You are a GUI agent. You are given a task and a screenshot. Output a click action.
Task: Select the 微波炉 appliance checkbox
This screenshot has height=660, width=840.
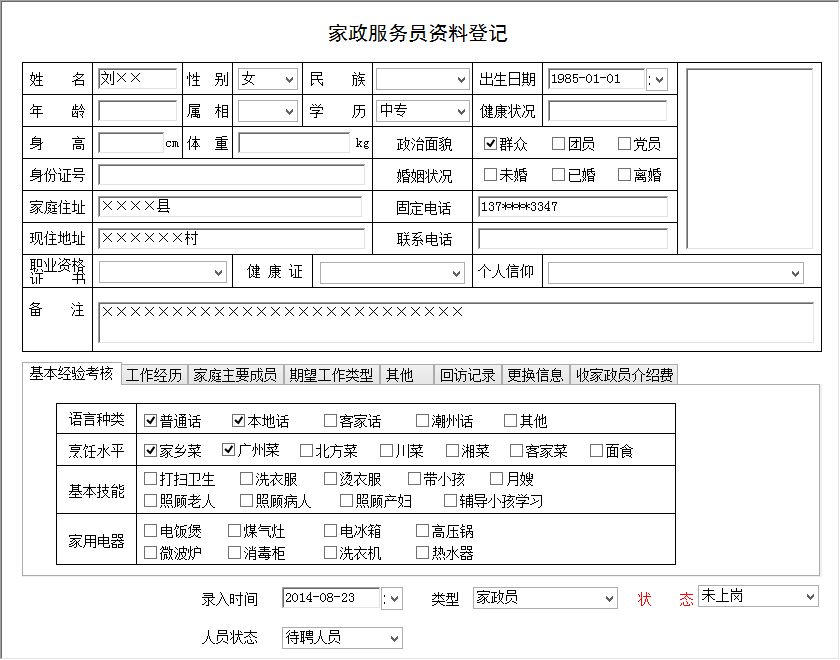pyautogui.click(x=151, y=552)
